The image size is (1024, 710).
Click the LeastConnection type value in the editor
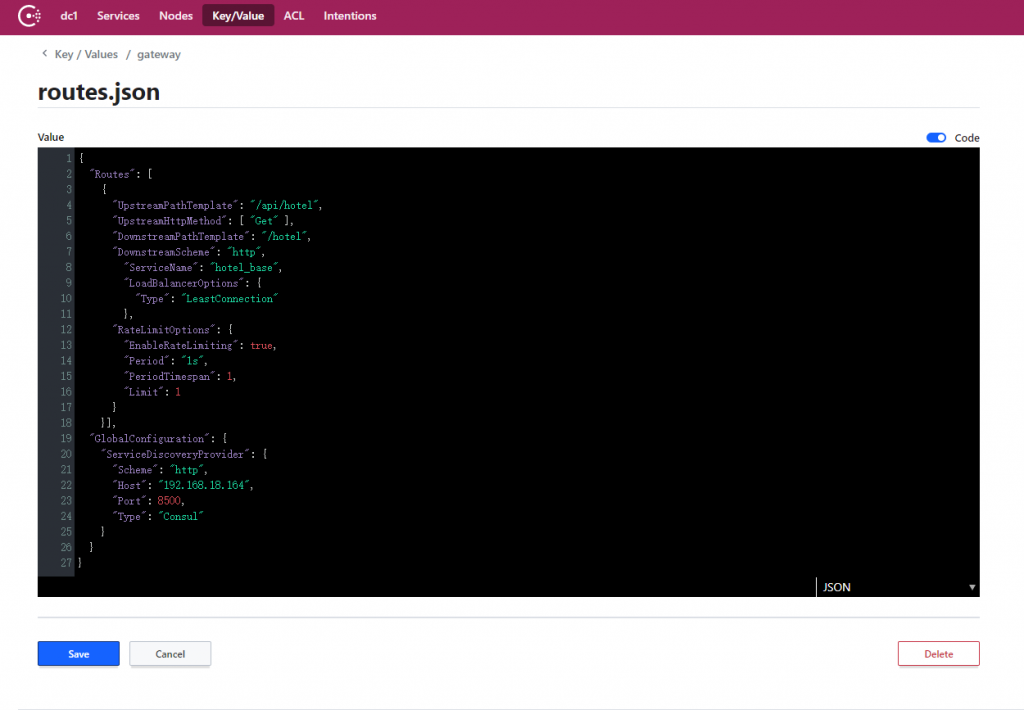pyautogui.click(x=228, y=298)
